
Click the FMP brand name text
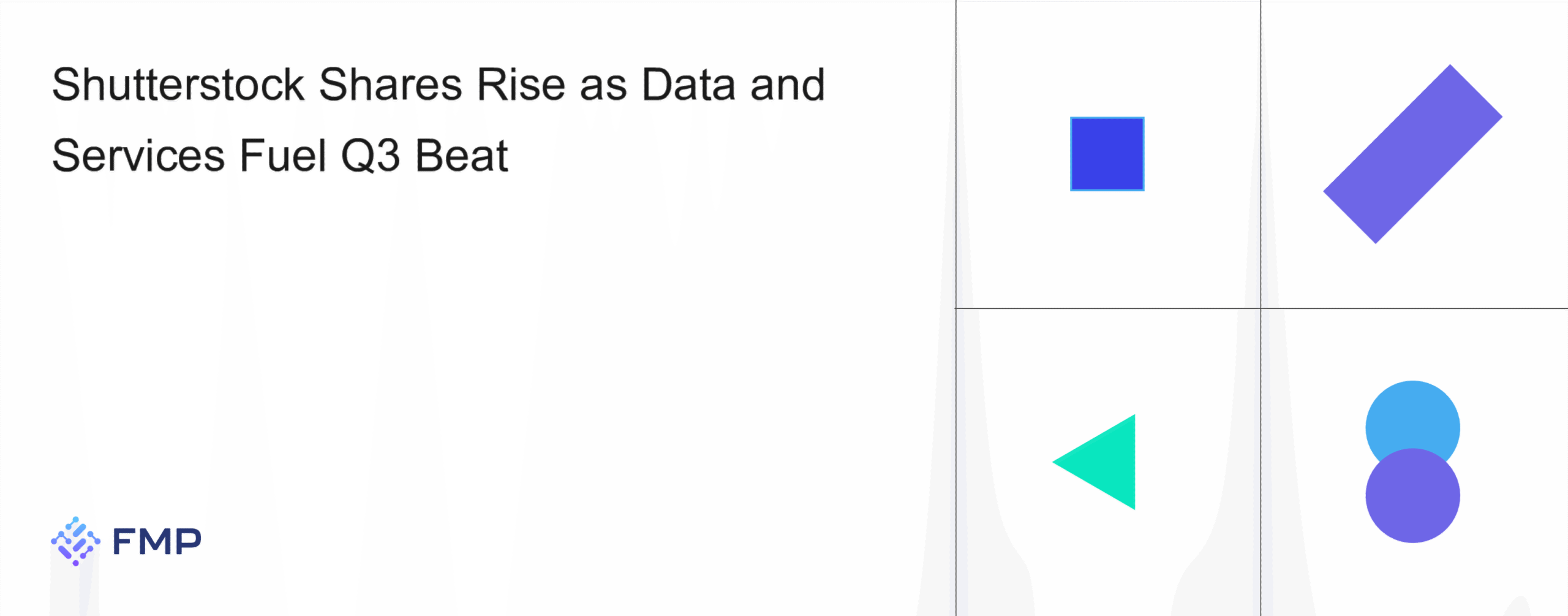157,541
